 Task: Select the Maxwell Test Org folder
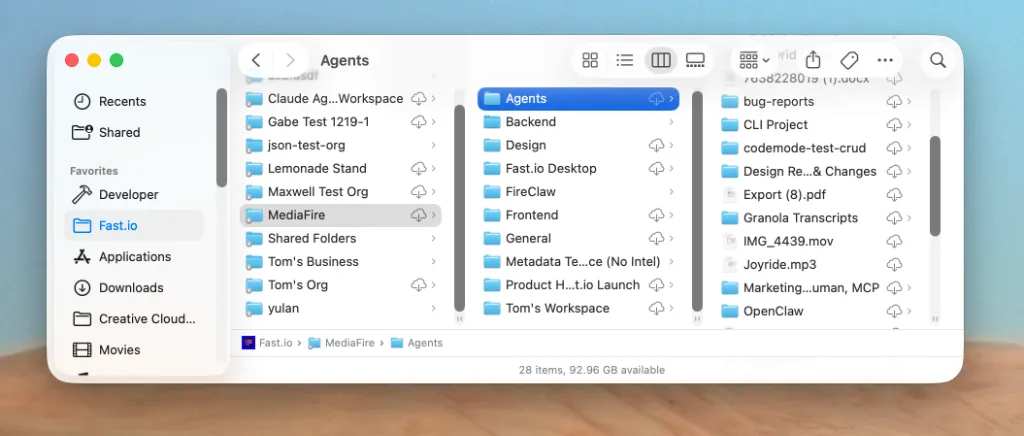pyautogui.click(x=340, y=192)
